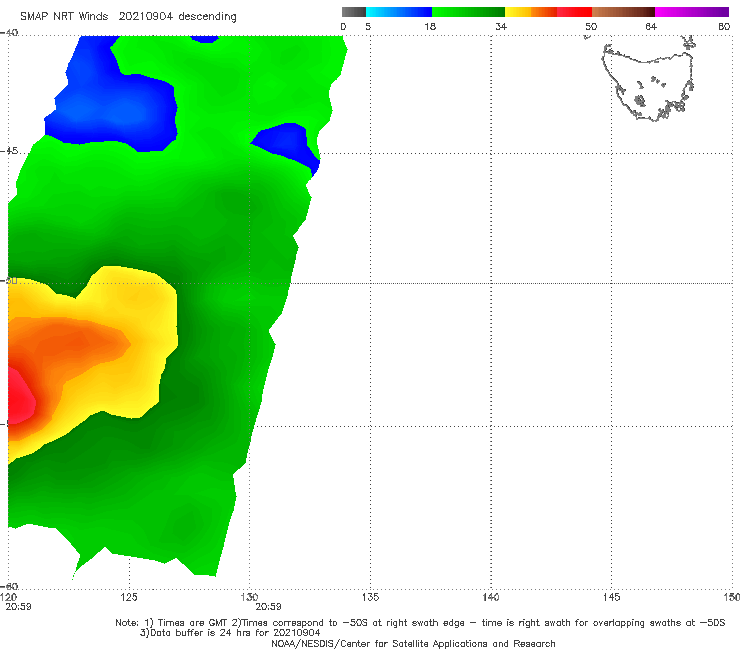Click the color bar label '5'
The width and height of the screenshot is (740, 650).
(x=368, y=26)
